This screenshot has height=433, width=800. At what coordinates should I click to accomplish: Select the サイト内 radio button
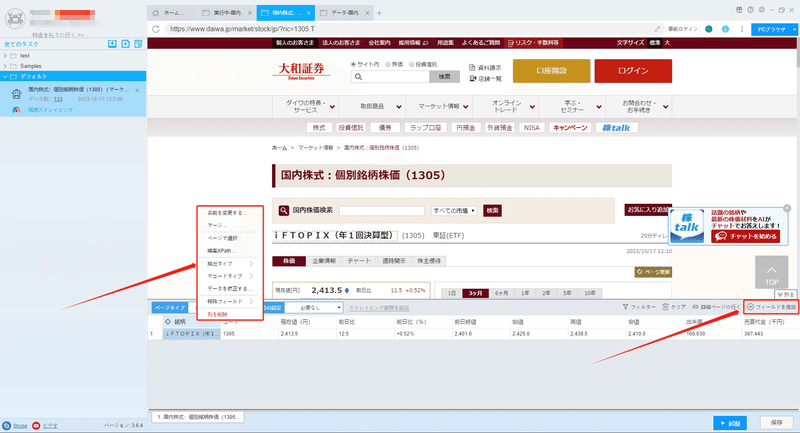[x=353, y=64]
